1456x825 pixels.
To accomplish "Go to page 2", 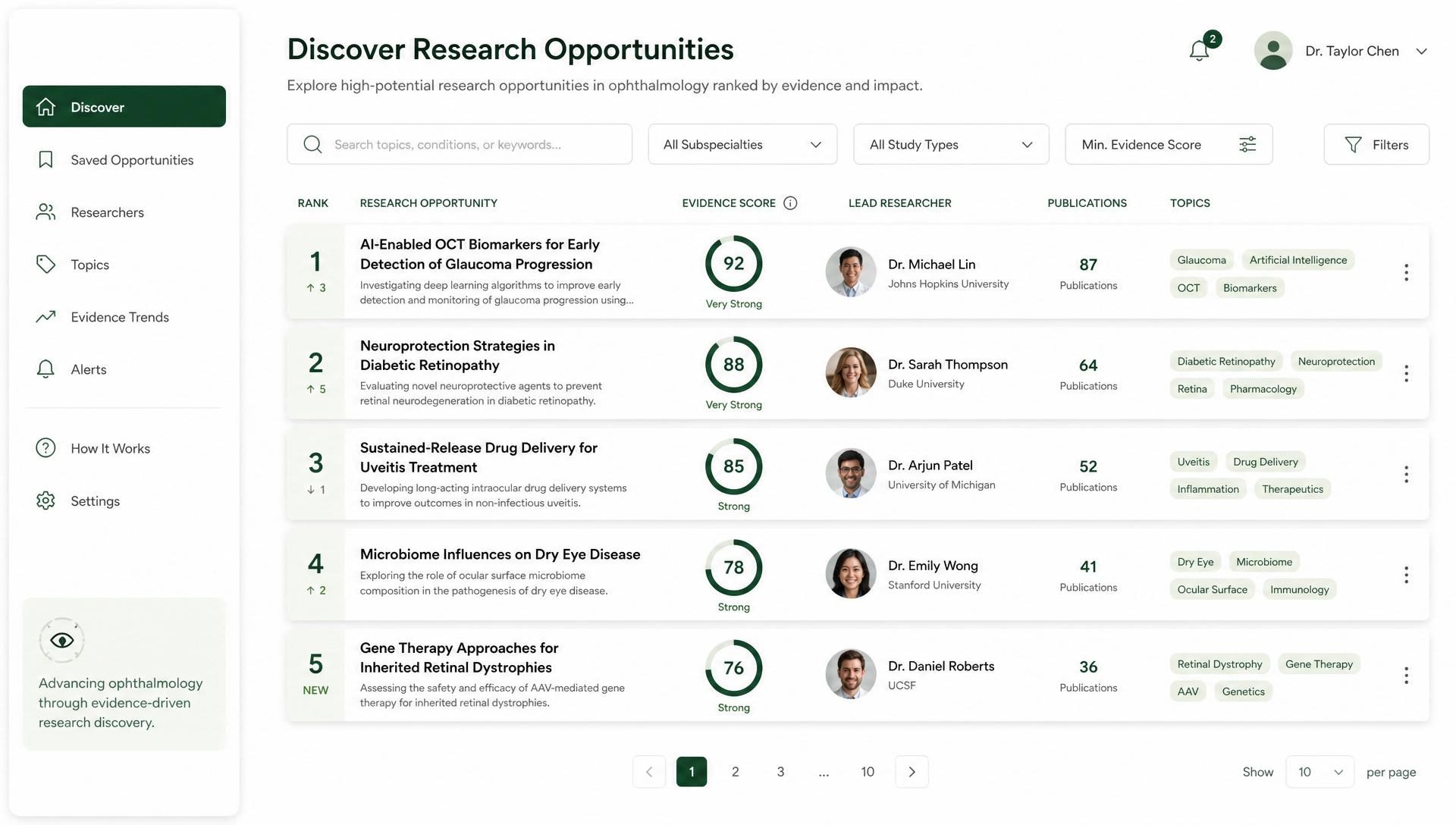I will click(735, 772).
